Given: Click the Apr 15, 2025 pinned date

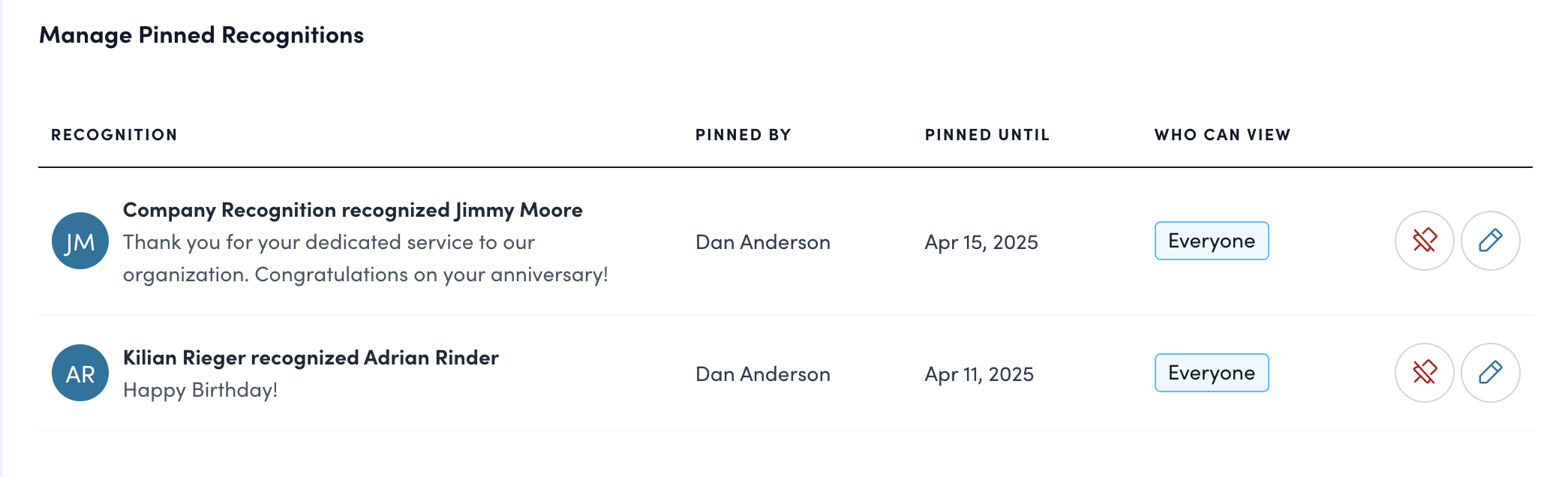Looking at the screenshot, I should coord(981,242).
